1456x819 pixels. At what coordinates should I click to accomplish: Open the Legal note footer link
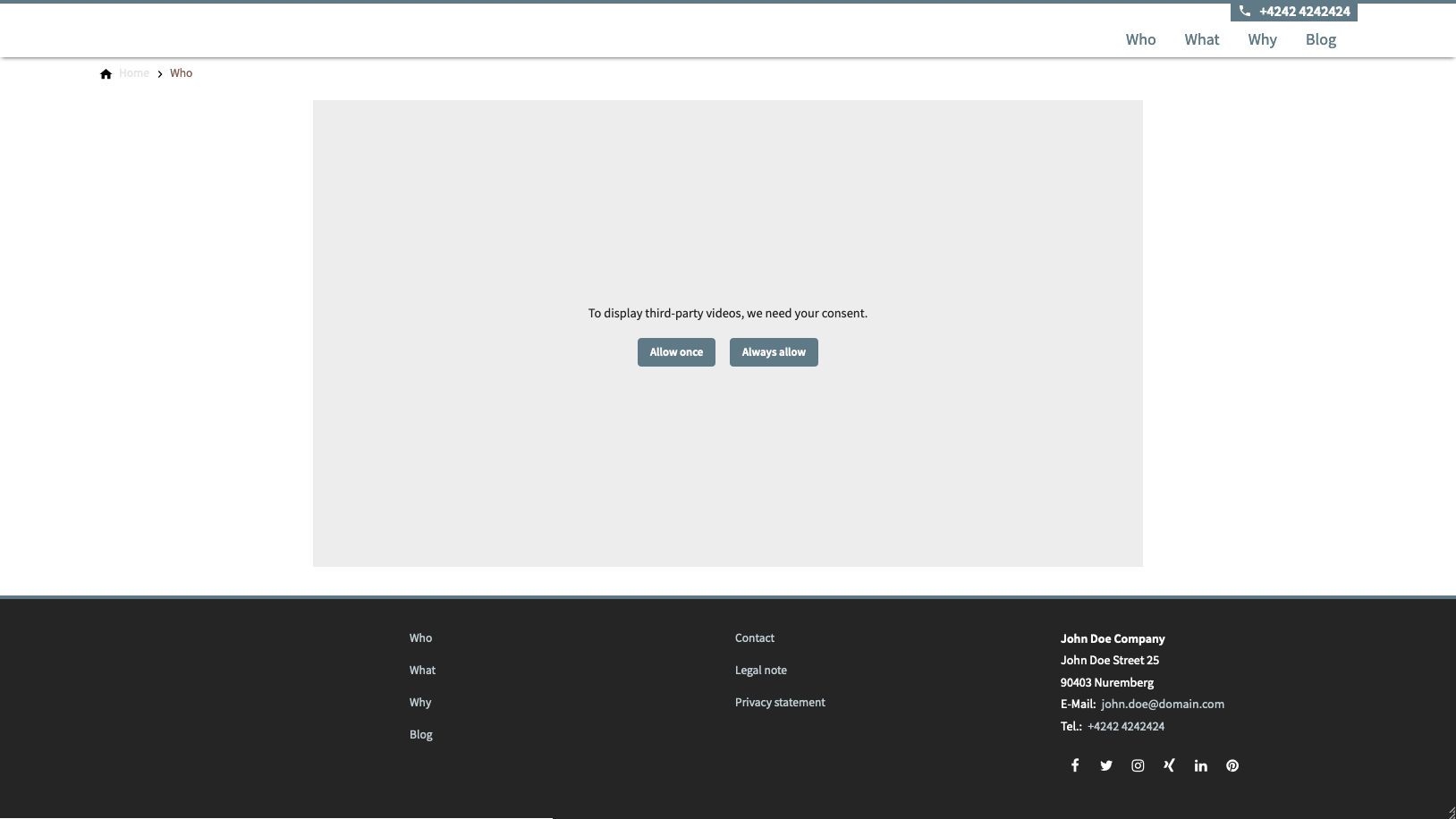760,670
